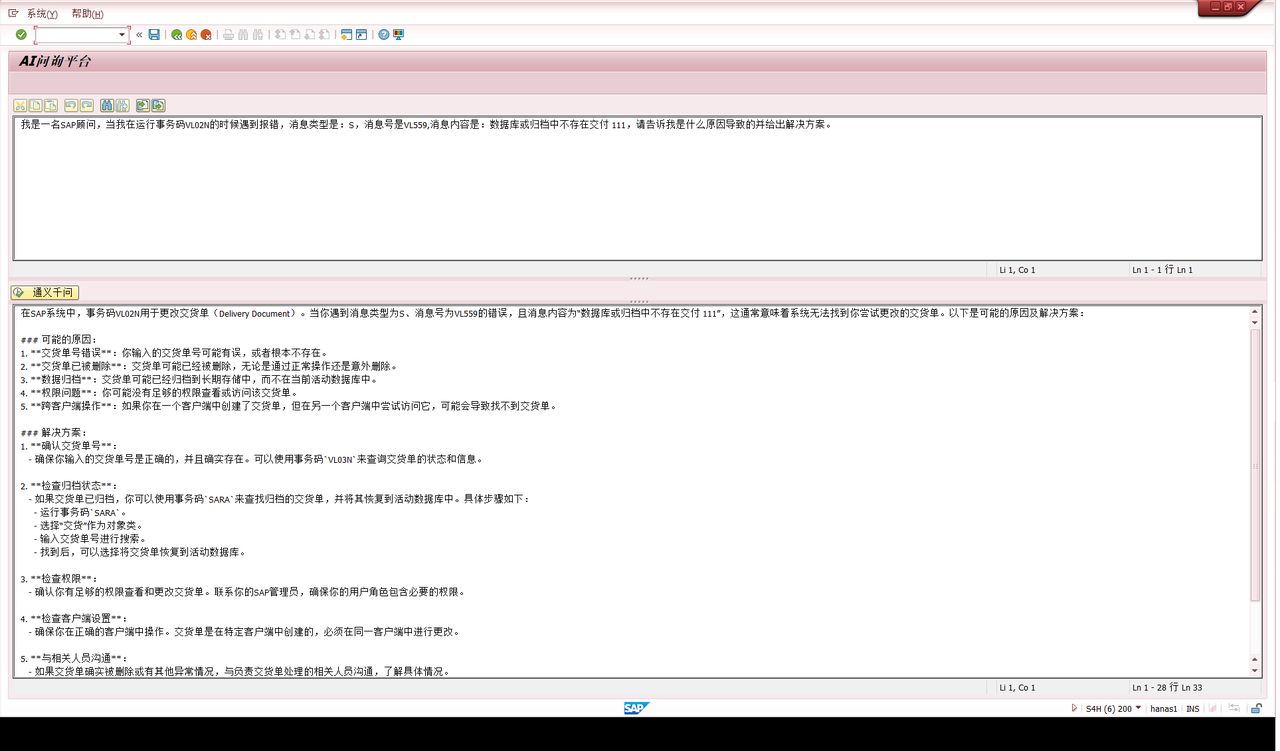Viewport: 1280px width, 751px height.
Task: Collapse the command field with the double-arrow
Action: 139,34
